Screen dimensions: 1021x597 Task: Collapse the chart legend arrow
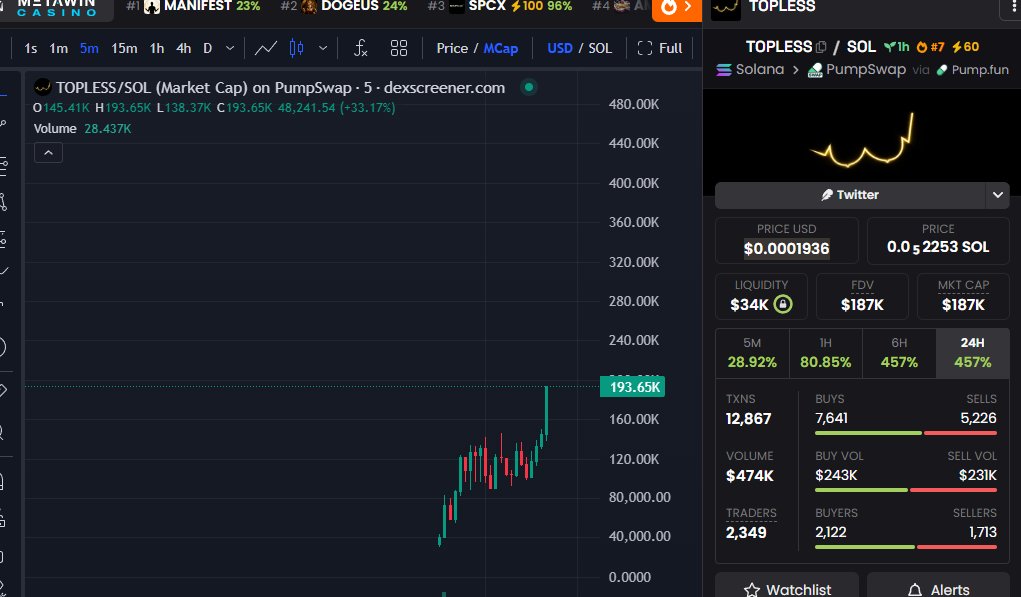(x=48, y=153)
